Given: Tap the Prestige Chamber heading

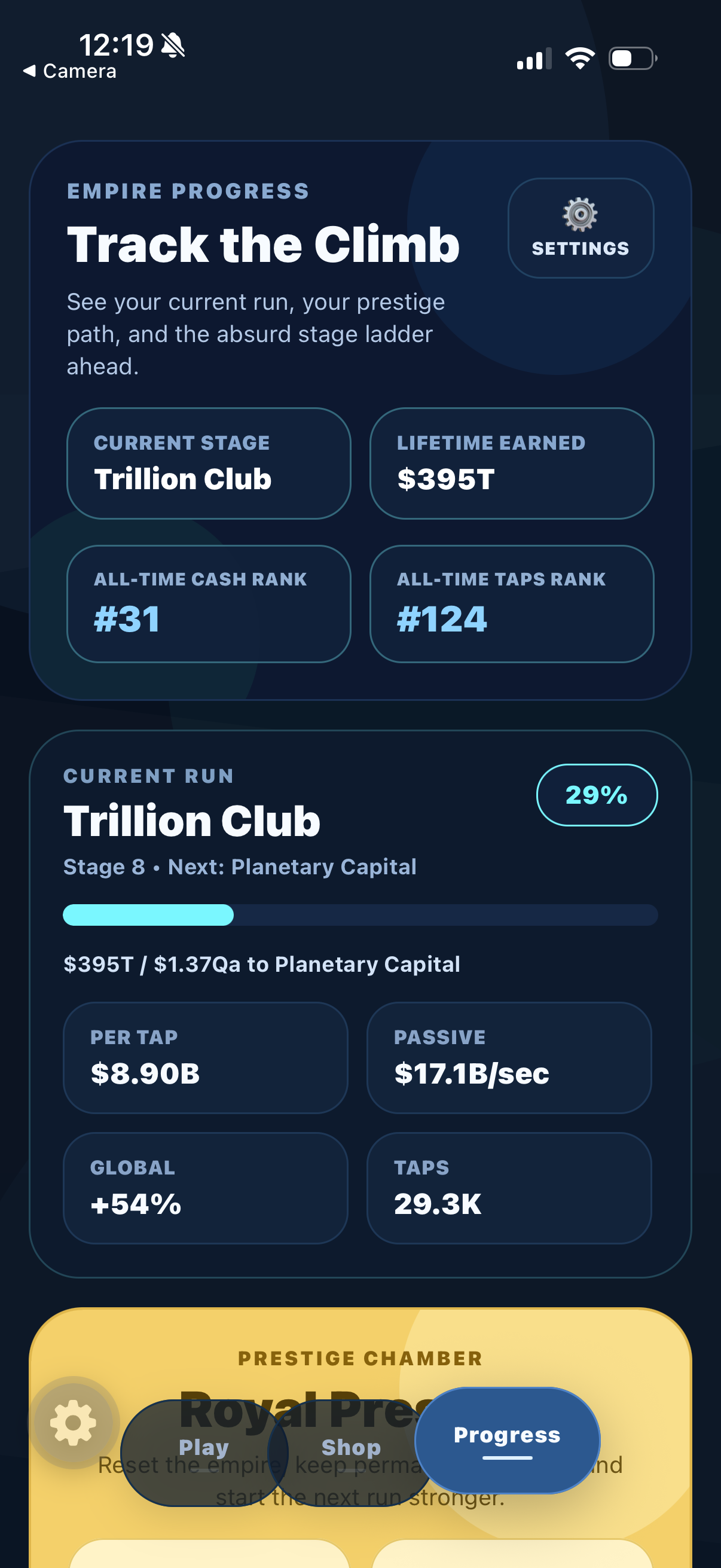Looking at the screenshot, I should 360,1358.
